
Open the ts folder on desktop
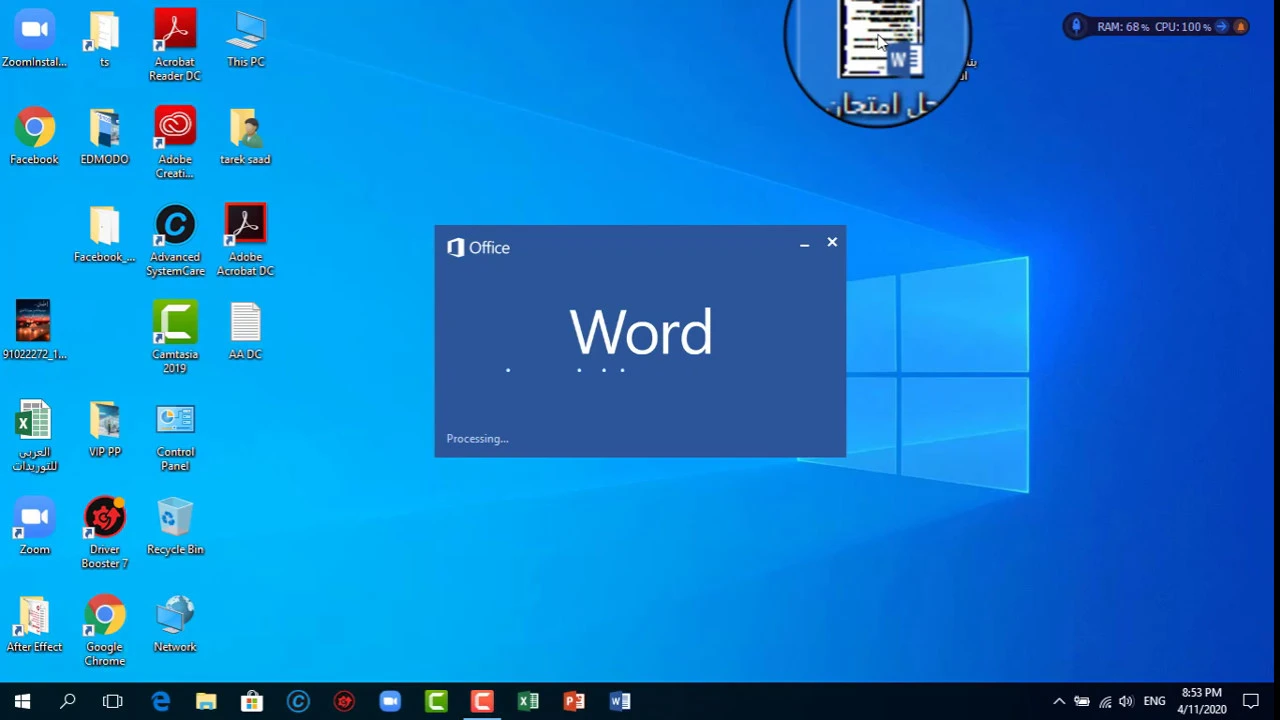(x=104, y=40)
